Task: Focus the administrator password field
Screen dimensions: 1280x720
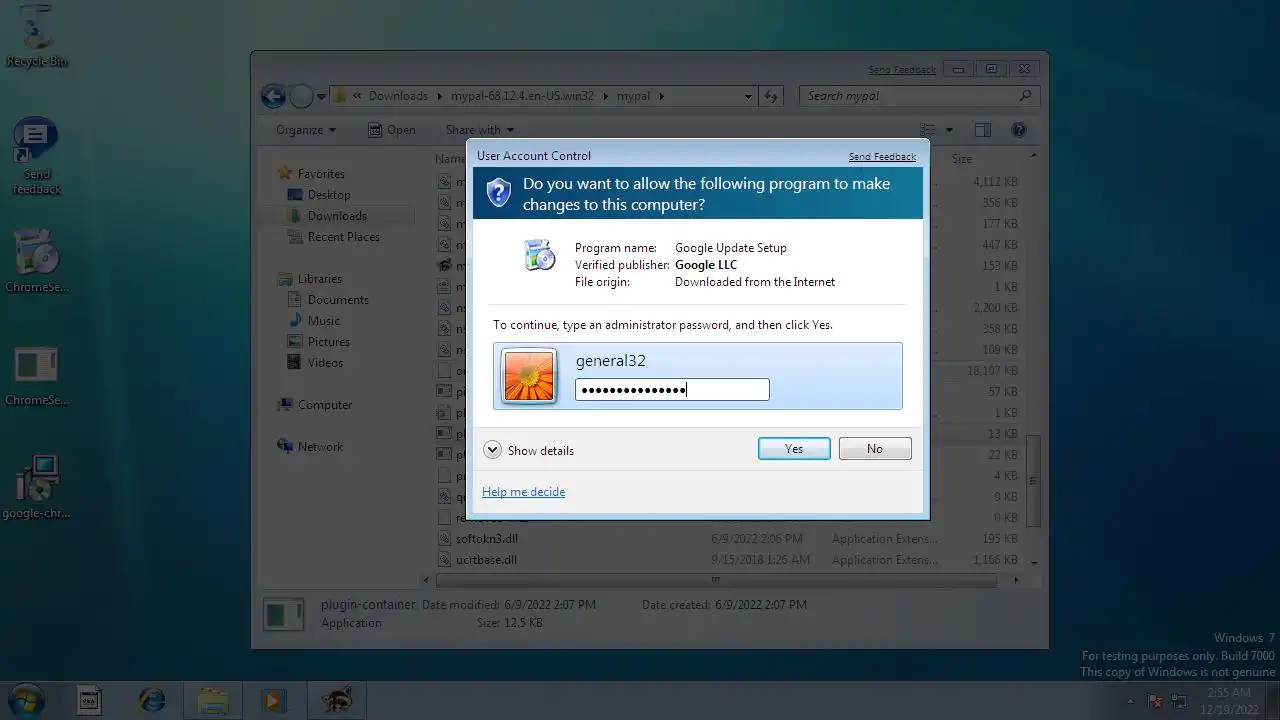Action: click(672, 390)
